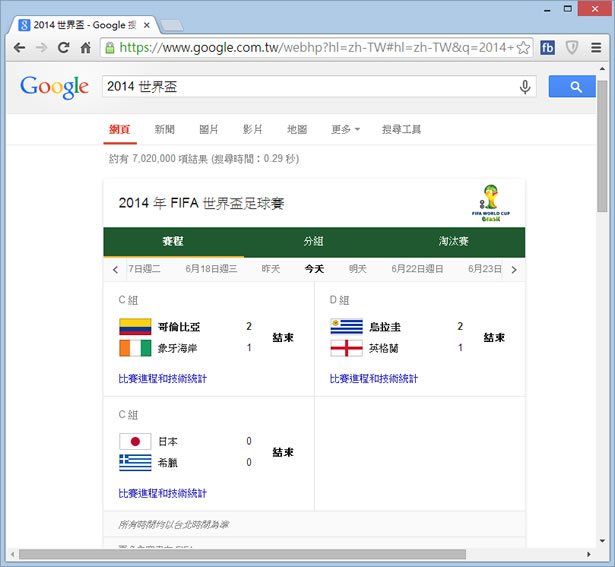Open match stats link for Colombia game
Image resolution: width=615 pixels, height=567 pixels.
click(162, 378)
